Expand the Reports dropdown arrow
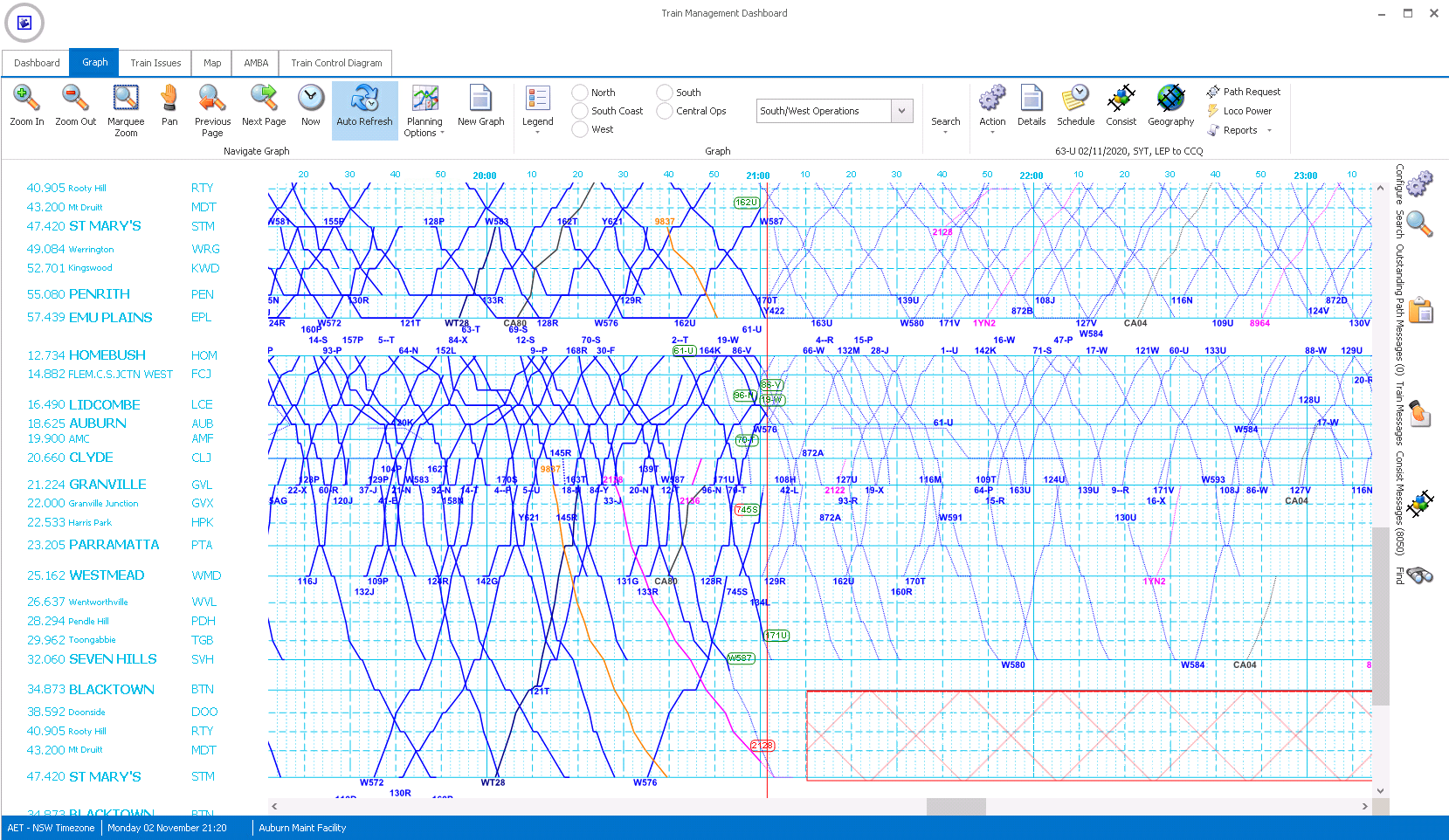1449x840 pixels. [x=1269, y=130]
